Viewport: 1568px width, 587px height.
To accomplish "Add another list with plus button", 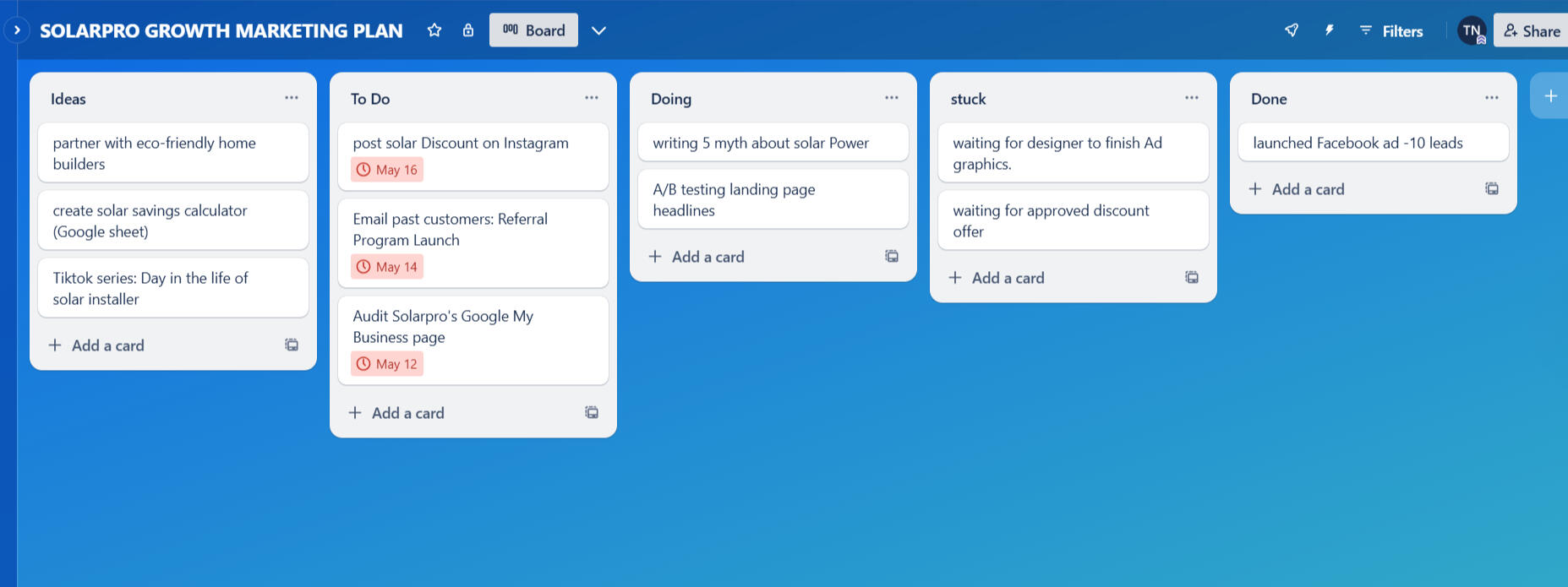I will coord(1550,96).
